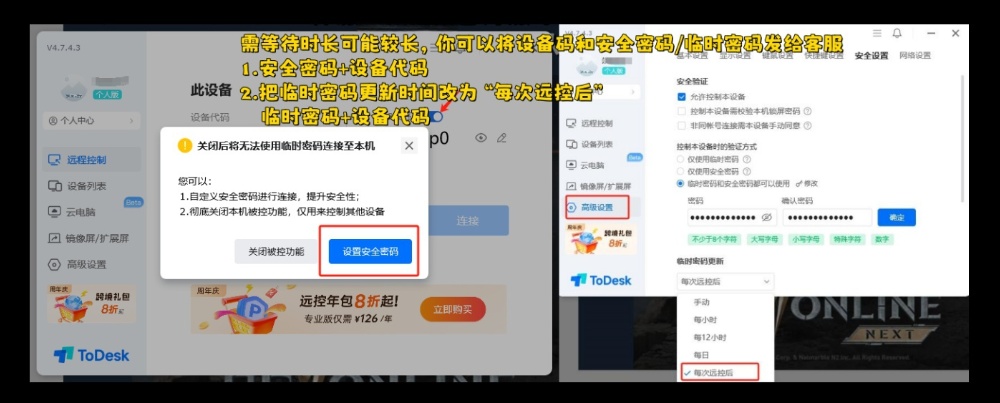
Task: Click the pencil edit icon beside the password
Action: tap(501, 138)
